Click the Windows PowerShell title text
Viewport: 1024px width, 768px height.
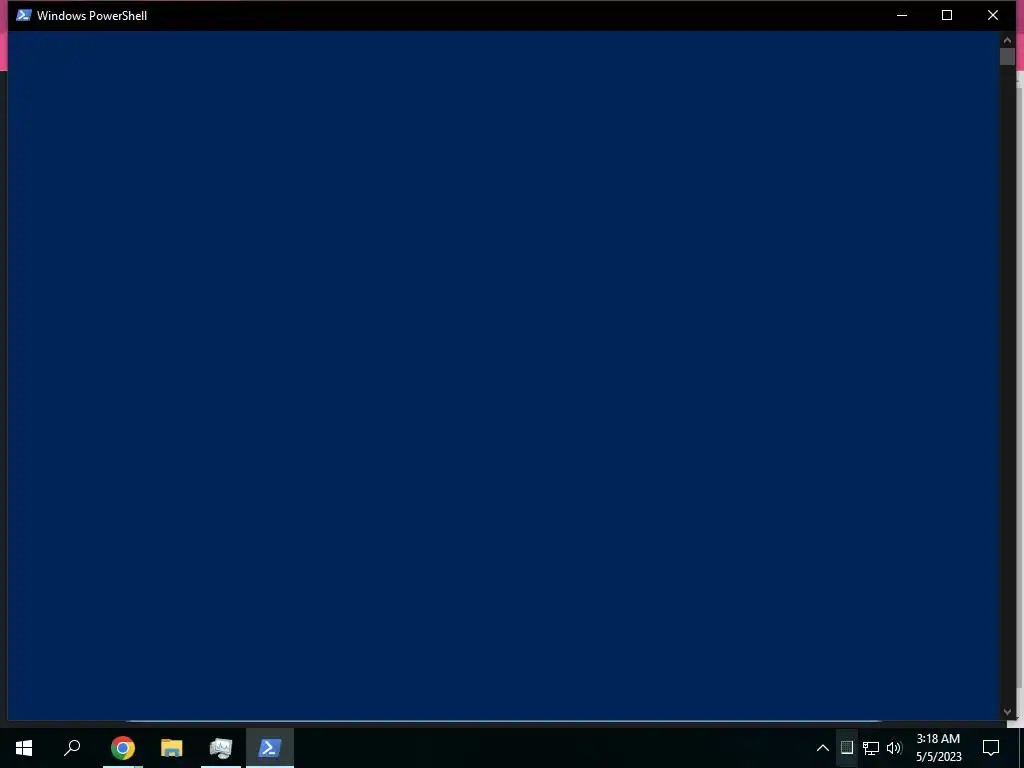92,16
